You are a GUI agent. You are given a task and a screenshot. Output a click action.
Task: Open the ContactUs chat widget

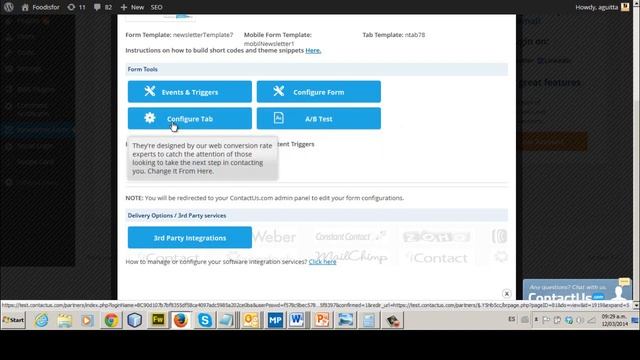click(577, 289)
